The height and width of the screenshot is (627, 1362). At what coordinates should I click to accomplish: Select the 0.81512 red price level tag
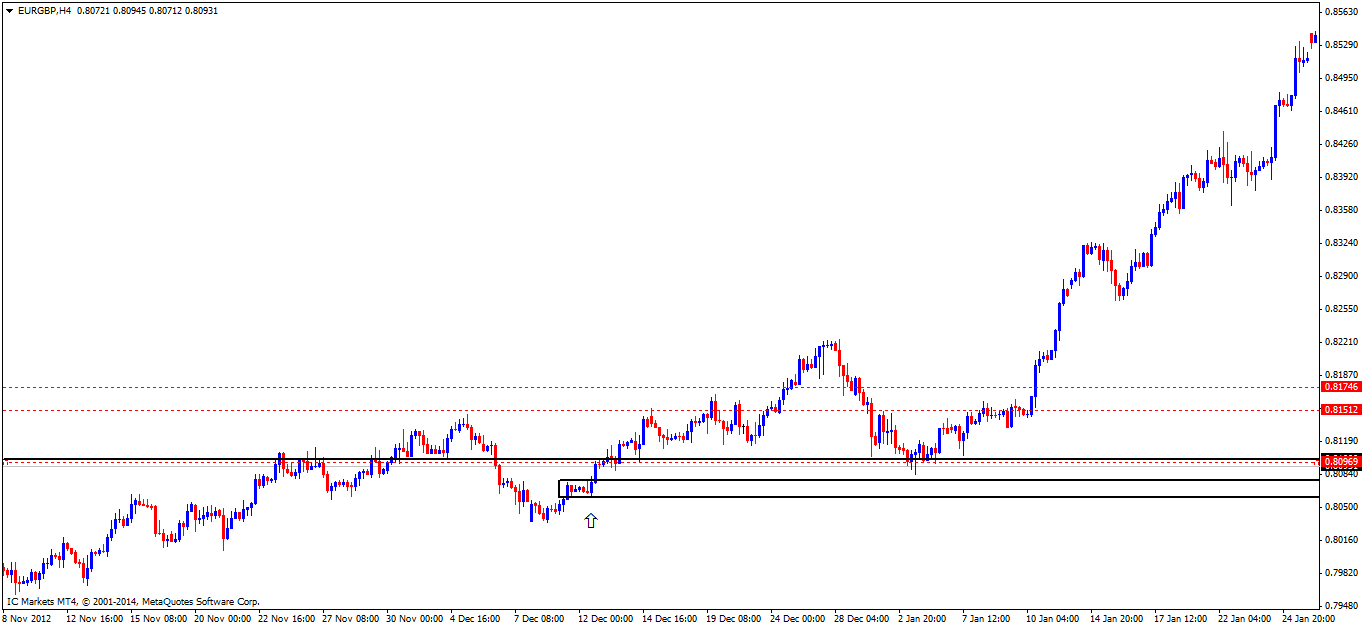pyautogui.click(x=1341, y=410)
